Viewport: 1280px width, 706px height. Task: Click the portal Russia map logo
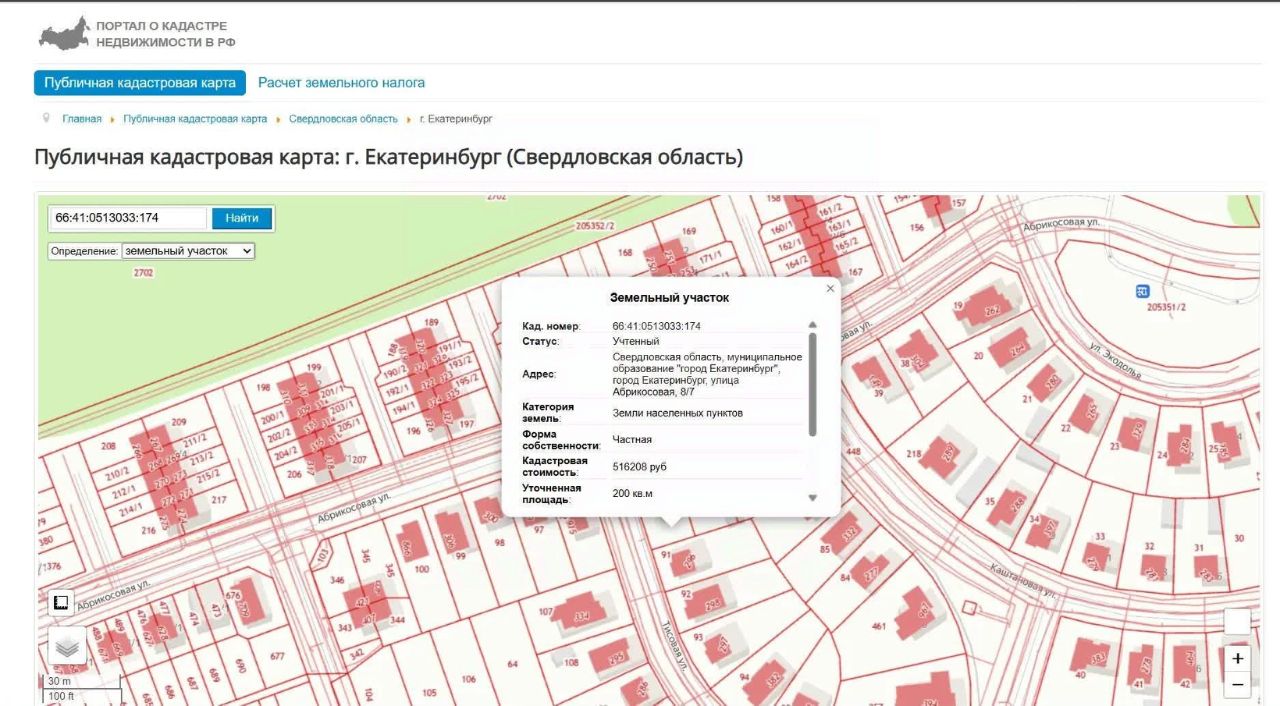64,33
